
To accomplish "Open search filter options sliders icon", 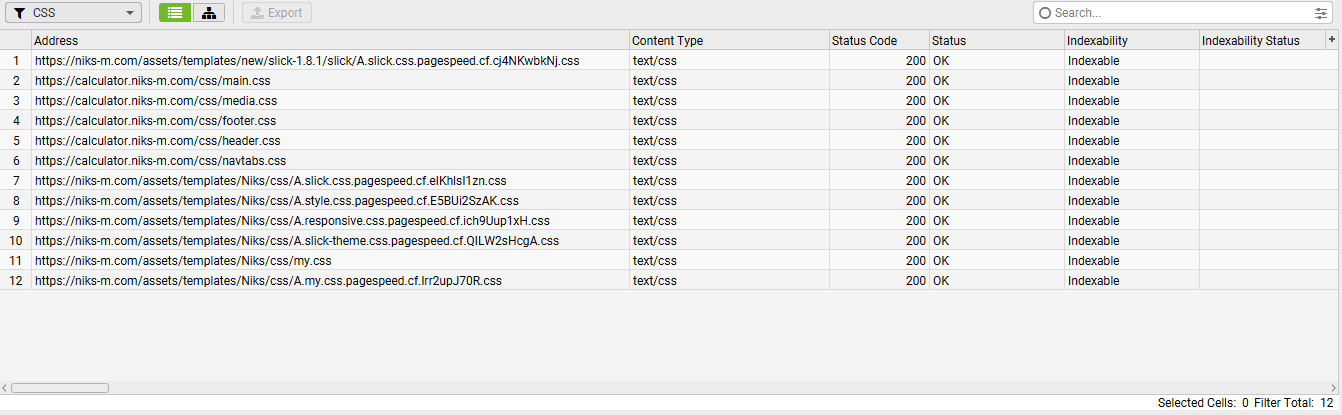I will (x=1321, y=13).
